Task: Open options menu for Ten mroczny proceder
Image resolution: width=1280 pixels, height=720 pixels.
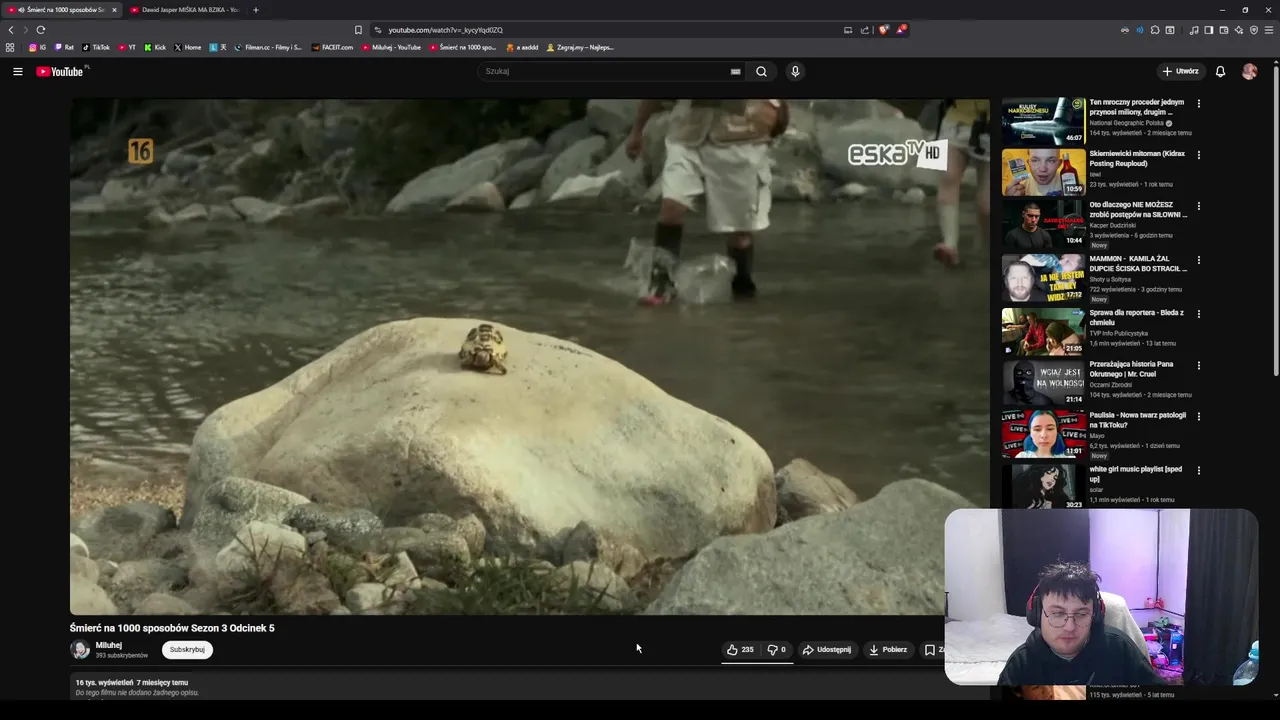Action: (x=1198, y=103)
